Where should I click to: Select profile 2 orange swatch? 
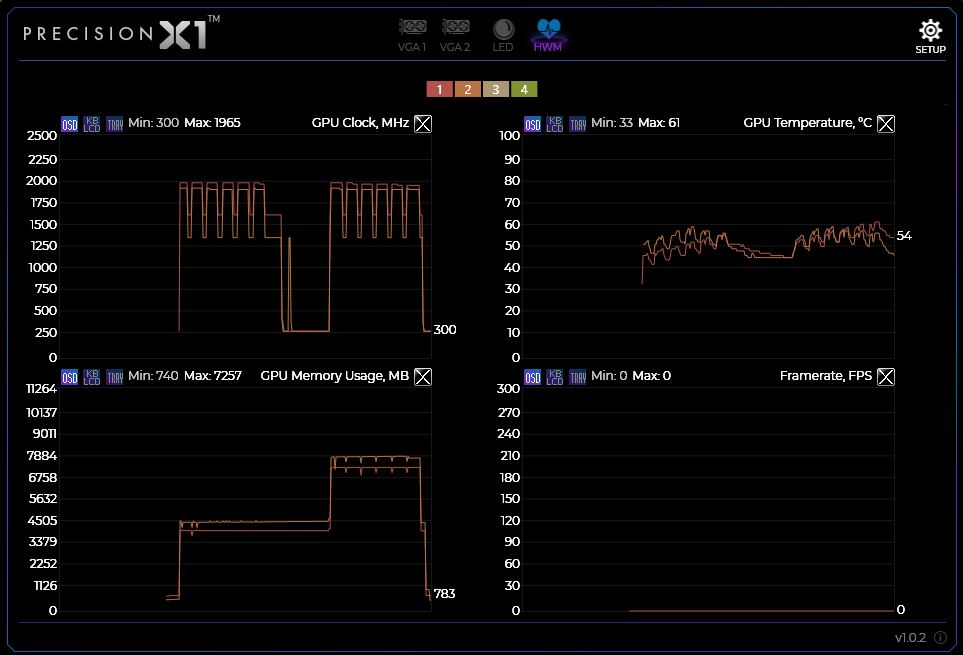click(x=467, y=90)
